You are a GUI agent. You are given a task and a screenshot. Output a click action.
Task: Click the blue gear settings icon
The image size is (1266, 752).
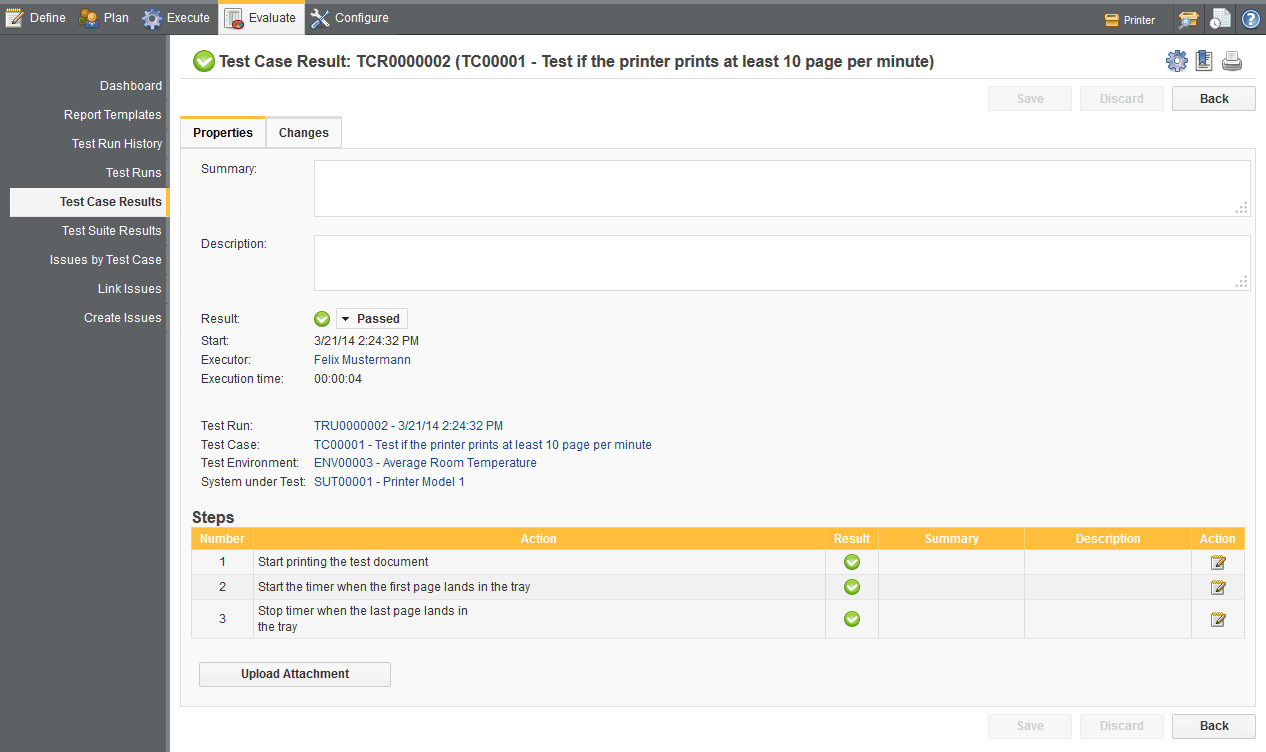point(1177,61)
